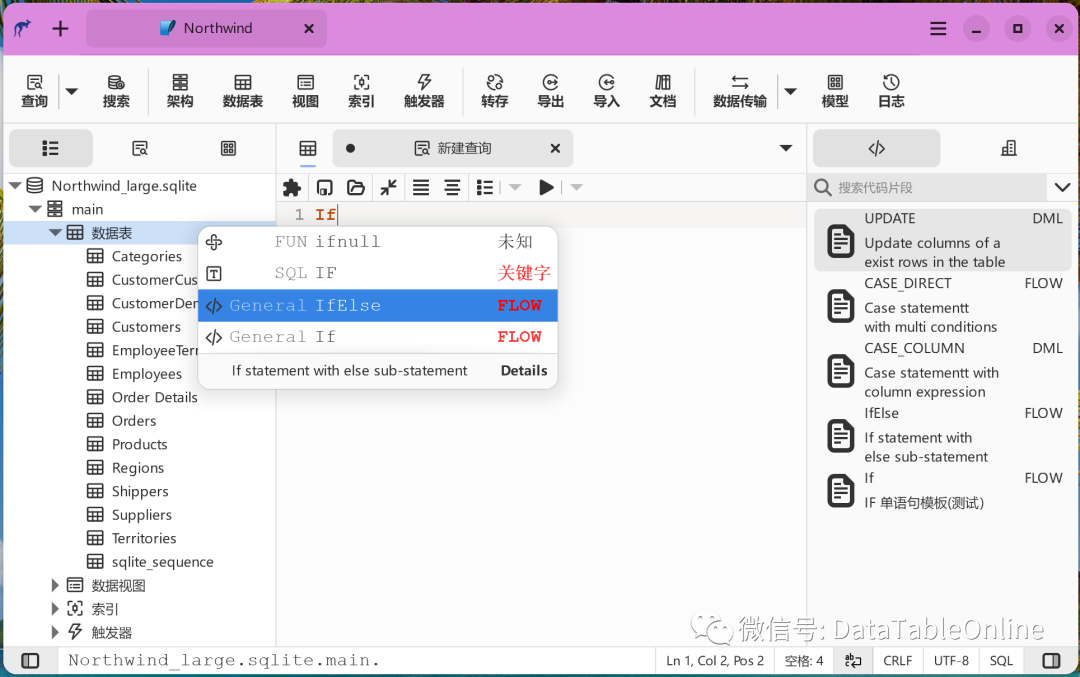This screenshot has width=1080, height=677.
Task: Toggle the sidebar with bottom-left panel icon
Action: coord(30,660)
